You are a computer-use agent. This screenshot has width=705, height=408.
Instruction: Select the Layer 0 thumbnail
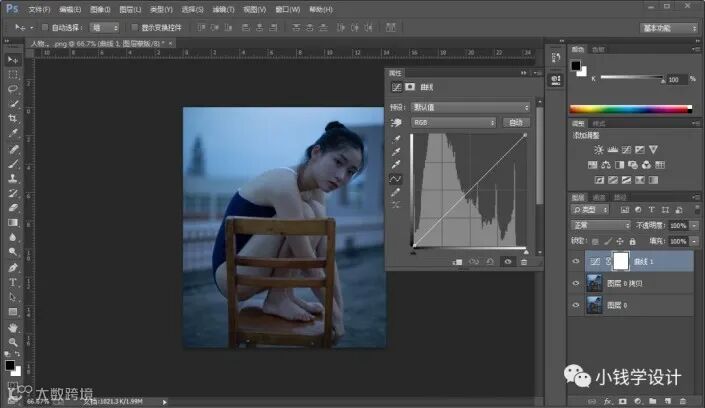pyautogui.click(x=594, y=305)
